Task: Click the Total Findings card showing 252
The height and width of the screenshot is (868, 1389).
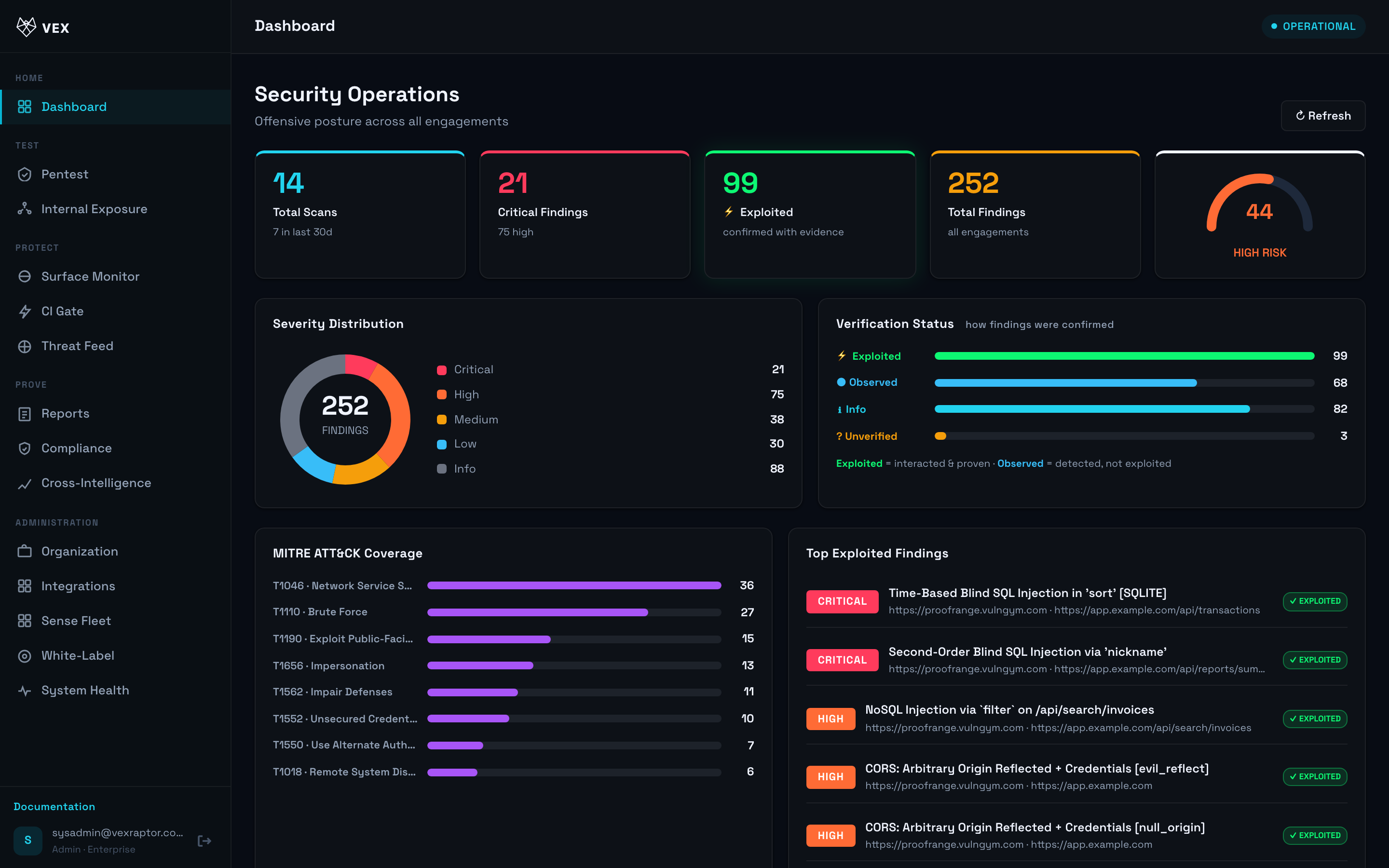Action: click(1035, 215)
